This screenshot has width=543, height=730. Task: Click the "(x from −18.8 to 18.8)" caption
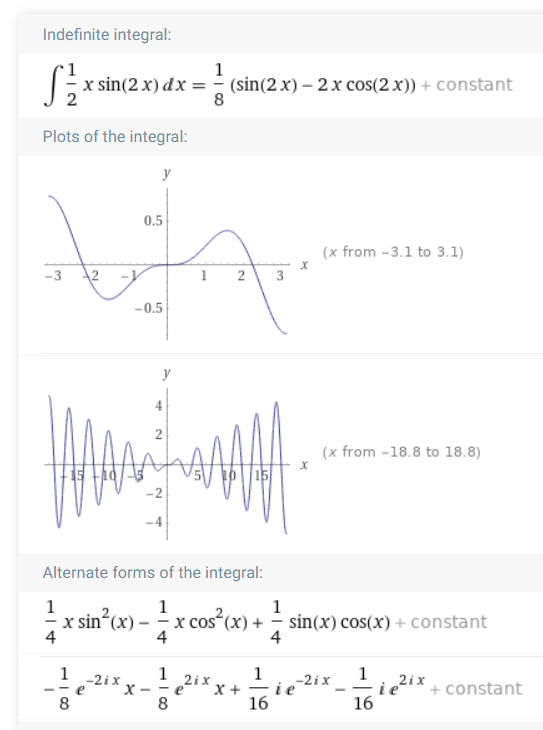click(x=401, y=452)
